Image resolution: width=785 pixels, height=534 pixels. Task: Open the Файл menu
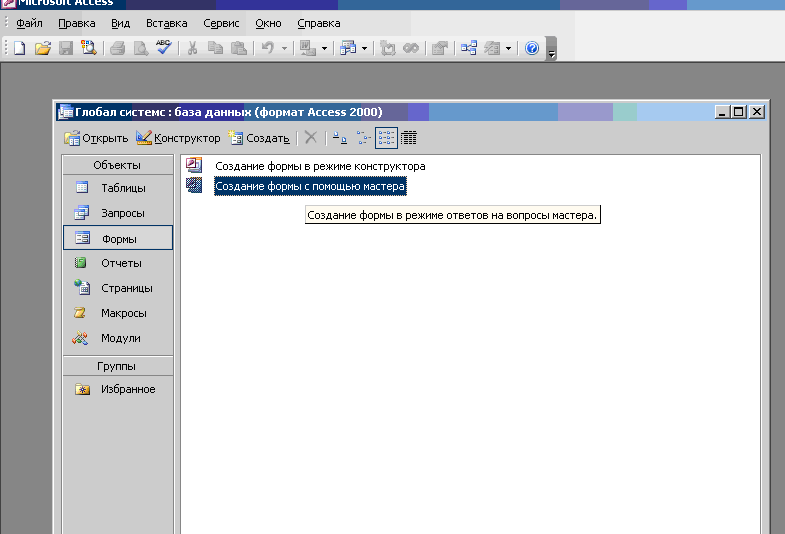(29, 24)
